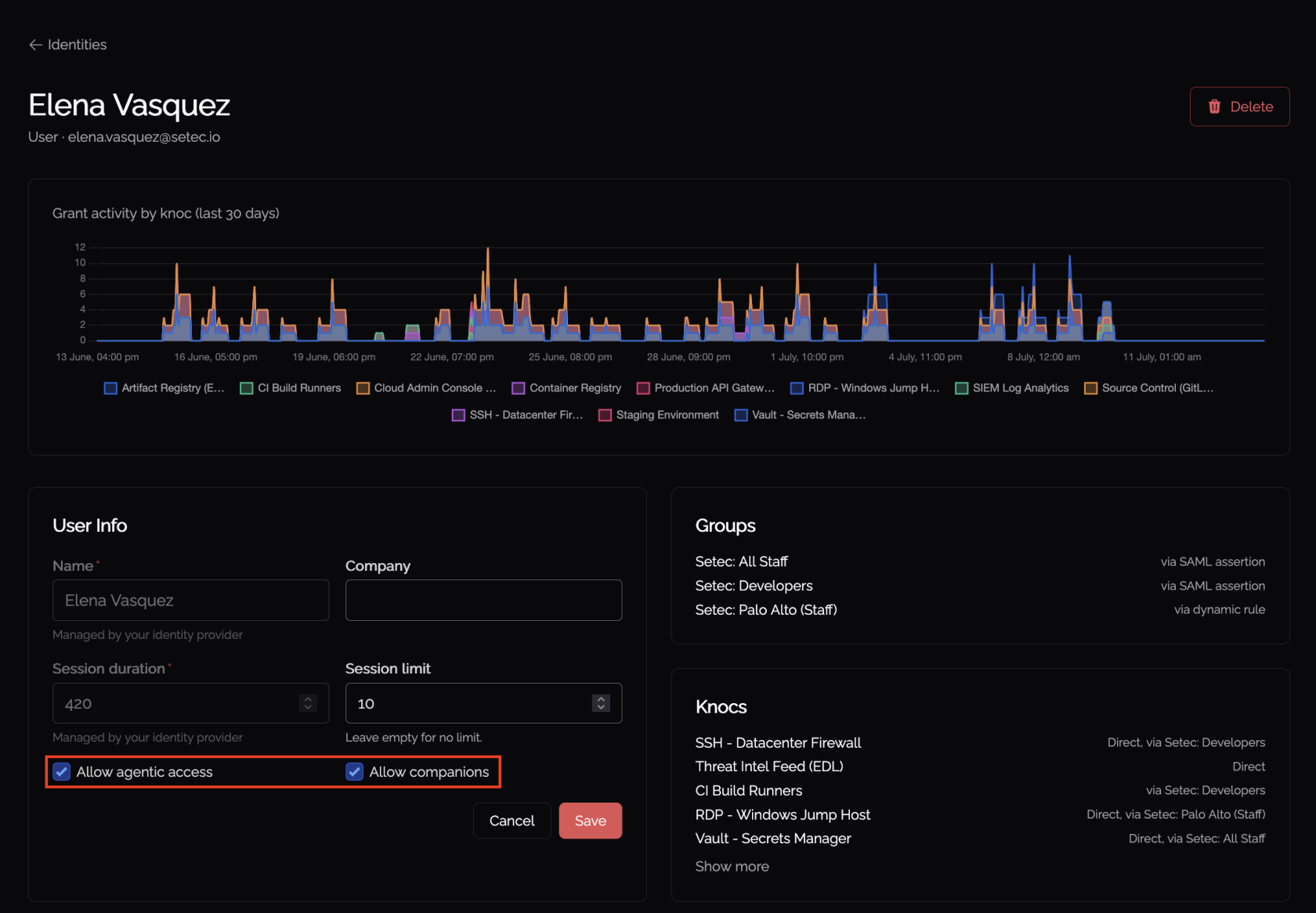Image resolution: width=1316 pixels, height=913 pixels.
Task: Toggle Cloud Admin Console legend swatch
Action: tap(363, 388)
